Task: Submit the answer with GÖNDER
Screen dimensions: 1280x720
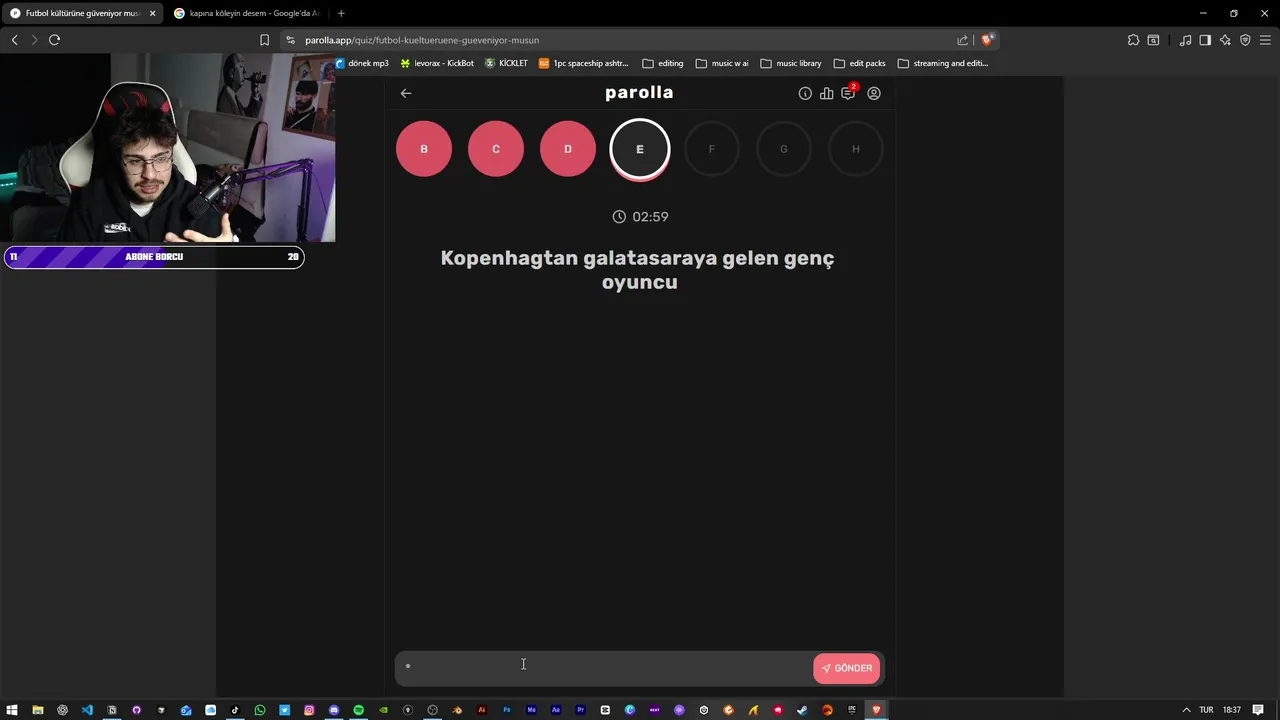Action: 847,668
